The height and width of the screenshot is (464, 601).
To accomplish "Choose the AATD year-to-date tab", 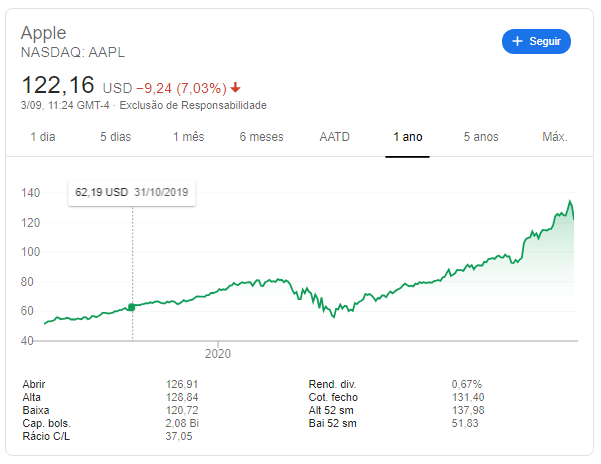I will [334, 137].
